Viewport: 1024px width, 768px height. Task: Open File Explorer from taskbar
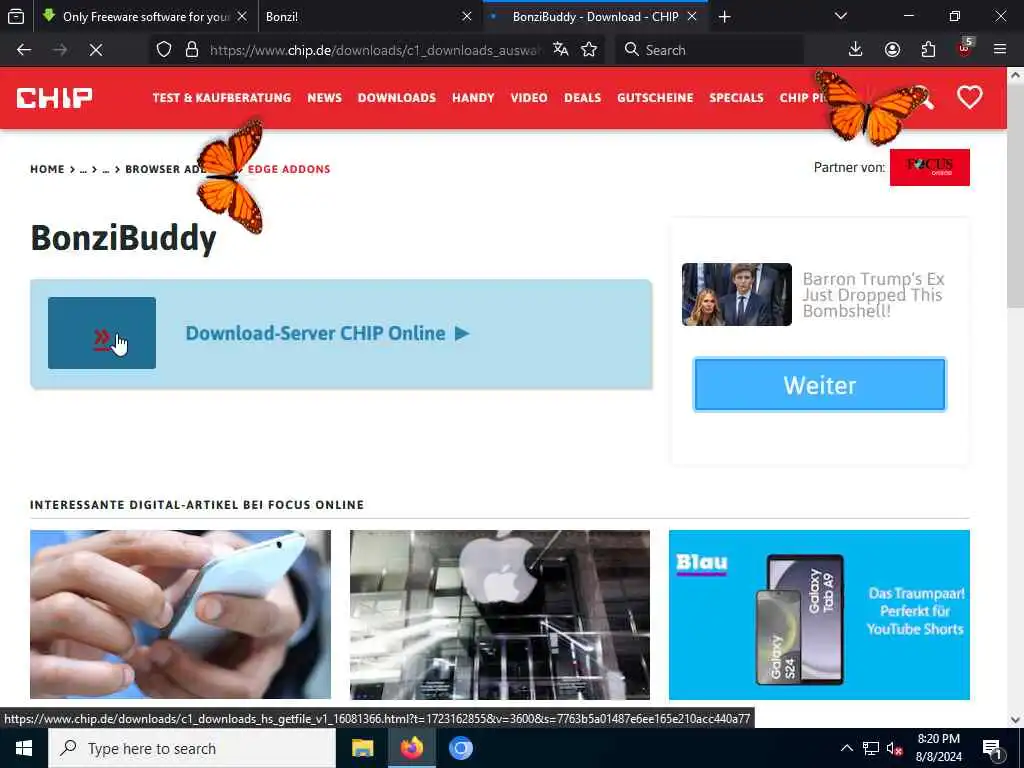(x=362, y=748)
